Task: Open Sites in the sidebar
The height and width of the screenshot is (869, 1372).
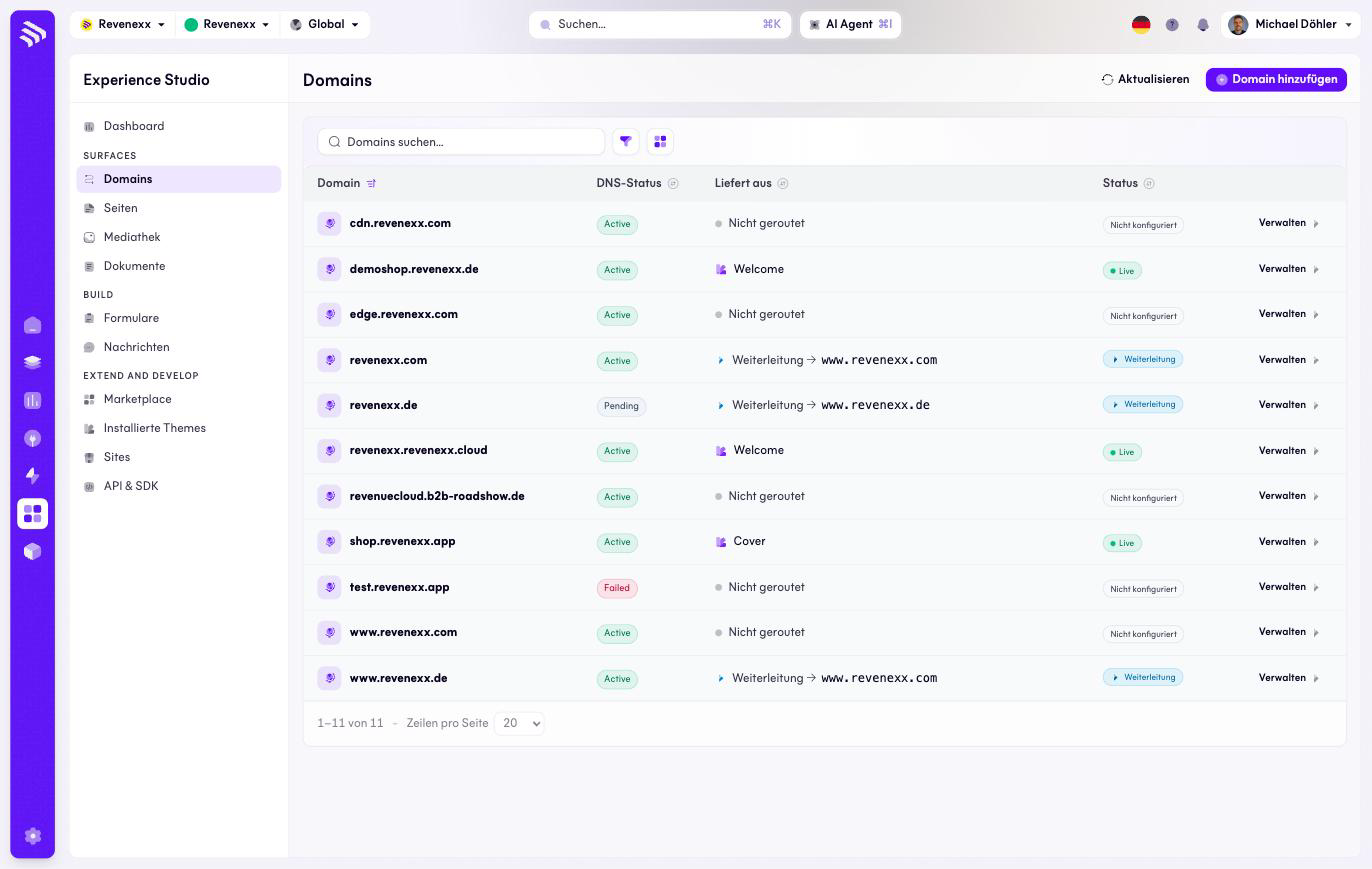Action: [x=179, y=458]
